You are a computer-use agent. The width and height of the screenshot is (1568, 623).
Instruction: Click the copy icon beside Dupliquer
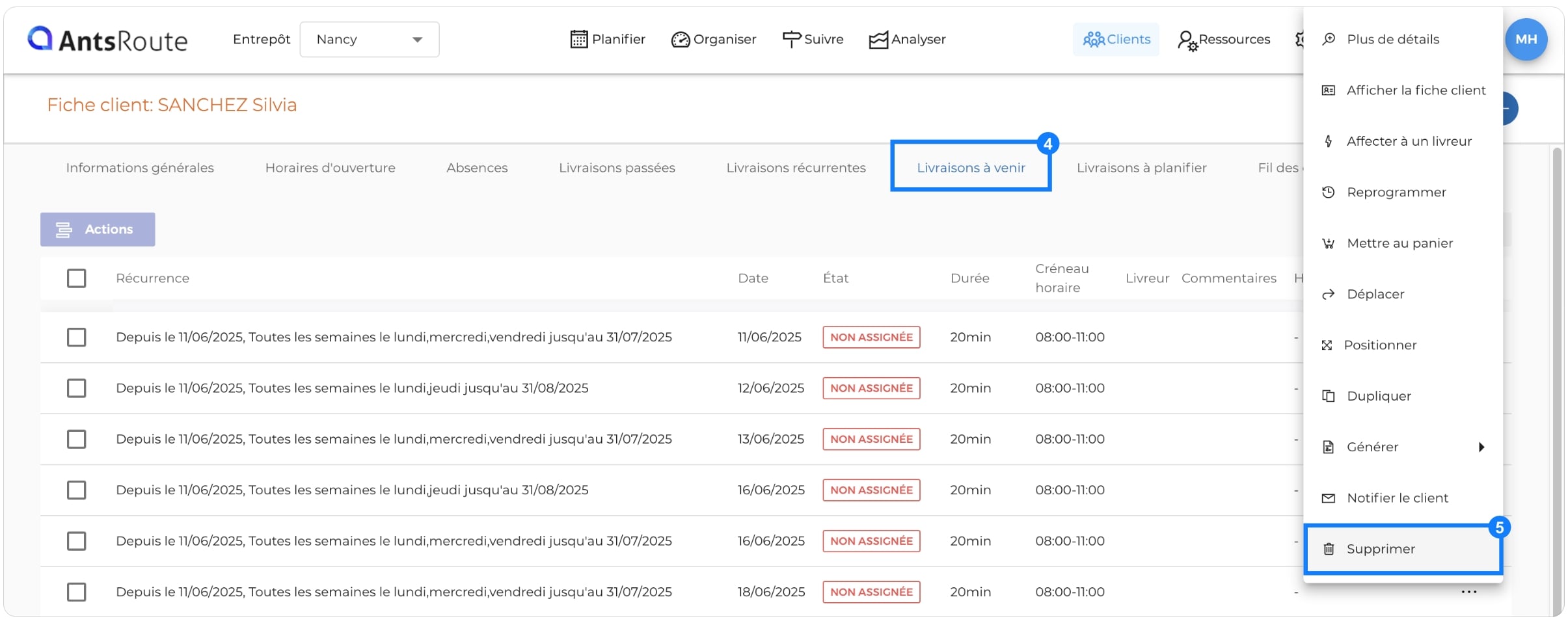pos(1329,396)
